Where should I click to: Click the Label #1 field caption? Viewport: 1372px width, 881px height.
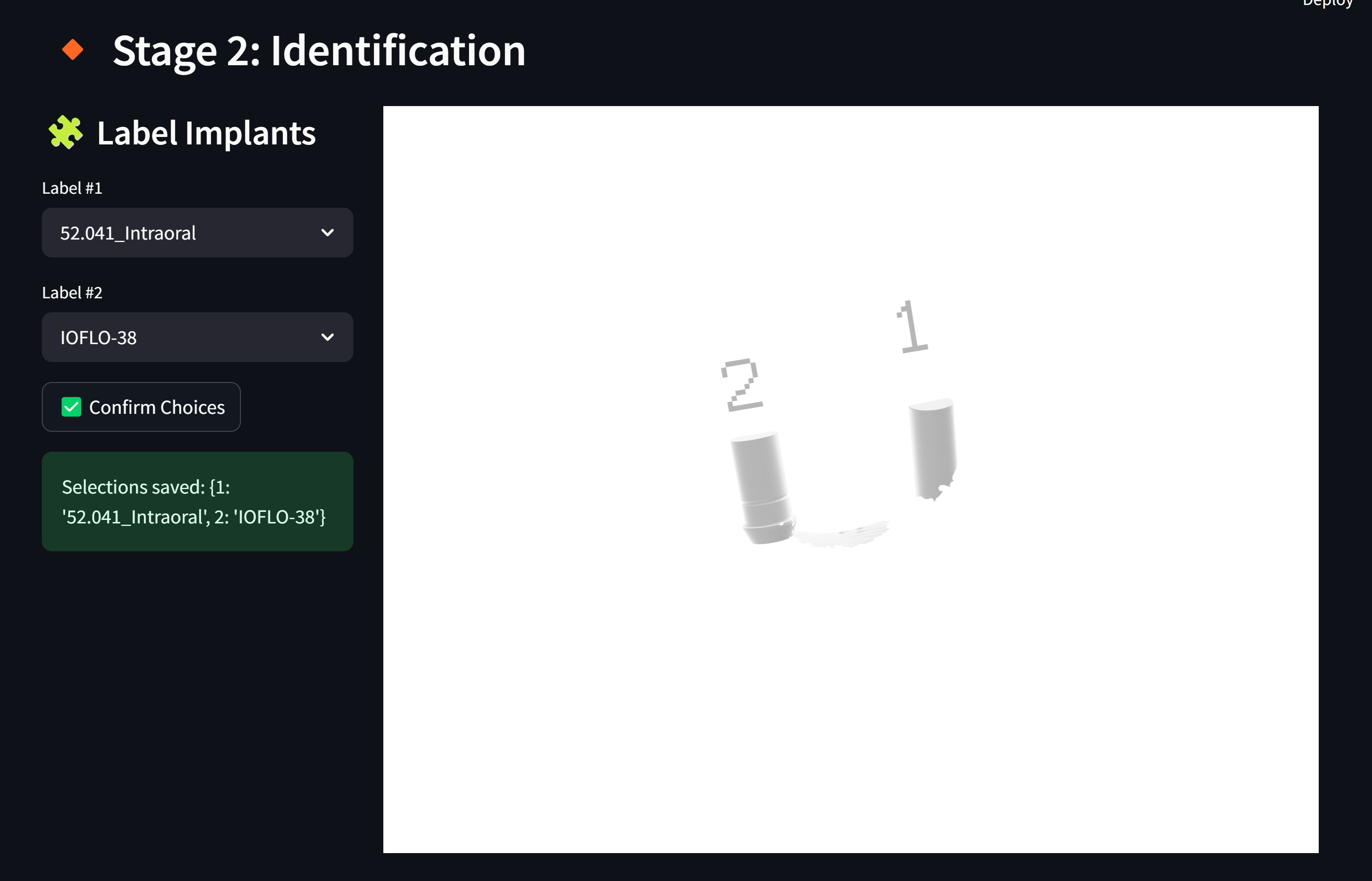(72, 188)
